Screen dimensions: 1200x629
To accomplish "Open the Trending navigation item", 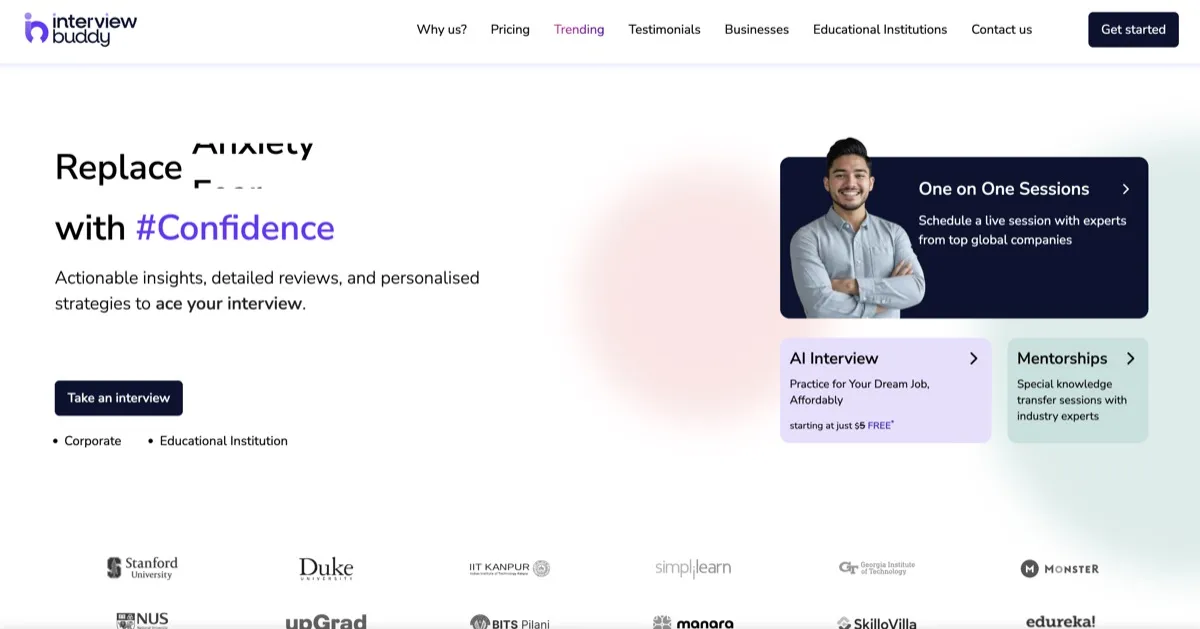I will [578, 29].
